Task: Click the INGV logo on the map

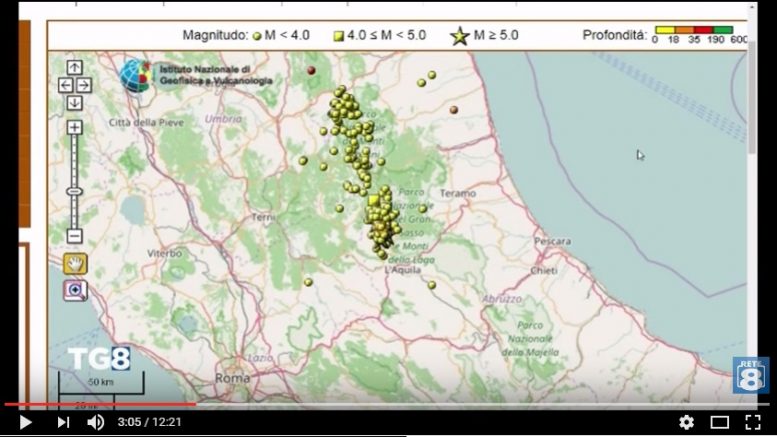Action: point(135,75)
